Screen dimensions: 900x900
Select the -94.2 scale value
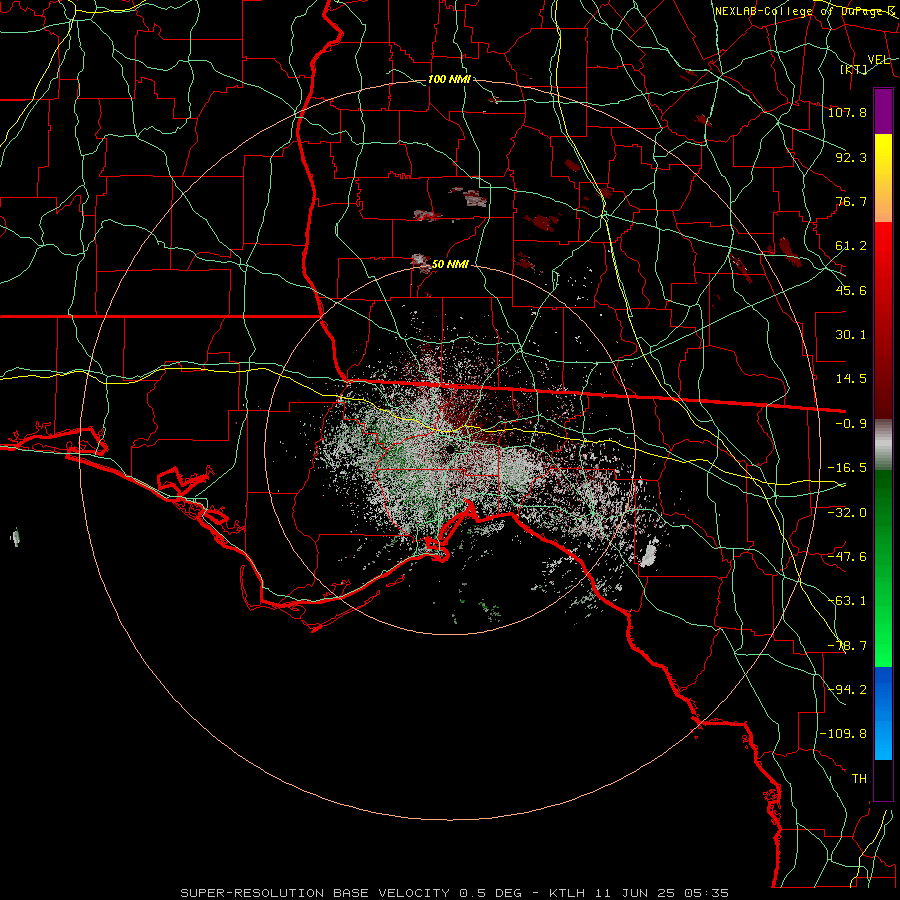pos(847,690)
